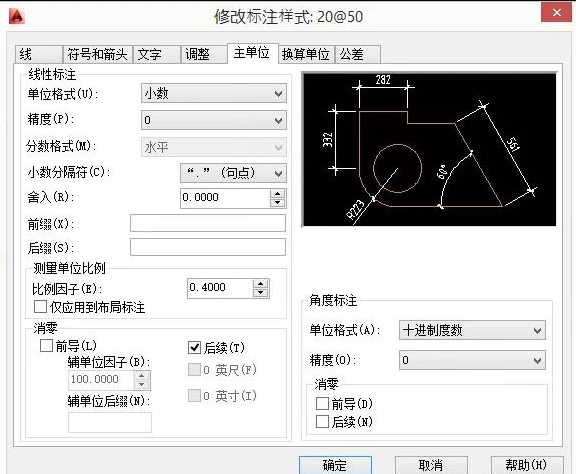This screenshot has height=474, width=576.
Task: Click the 前缀(X) input field
Action: pyautogui.click(x=208, y=223)
